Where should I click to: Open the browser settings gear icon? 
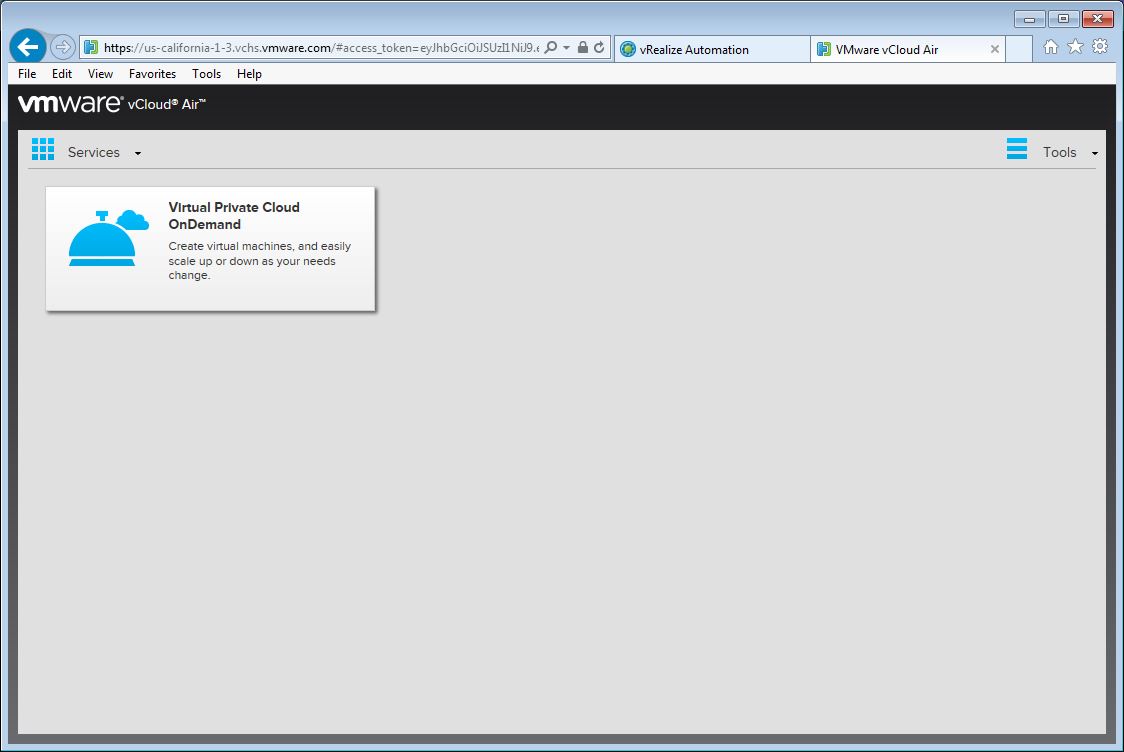click(x=1100, y=47)
